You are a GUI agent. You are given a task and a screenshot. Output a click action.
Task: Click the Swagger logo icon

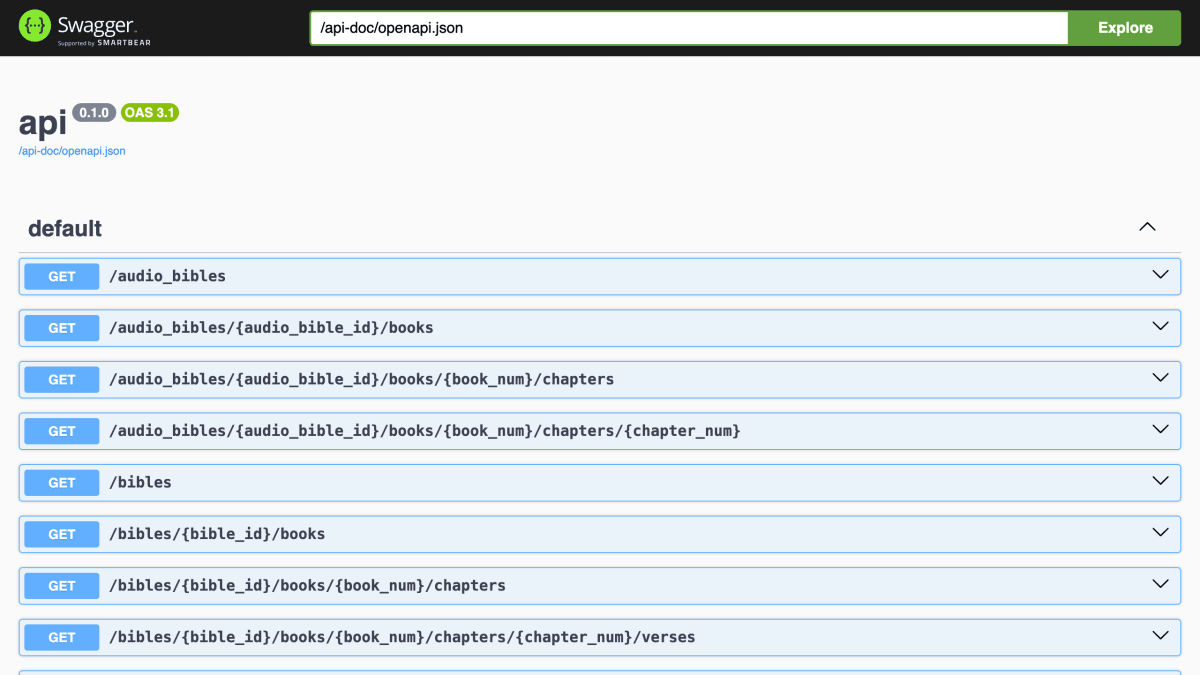tap(35, 27)
